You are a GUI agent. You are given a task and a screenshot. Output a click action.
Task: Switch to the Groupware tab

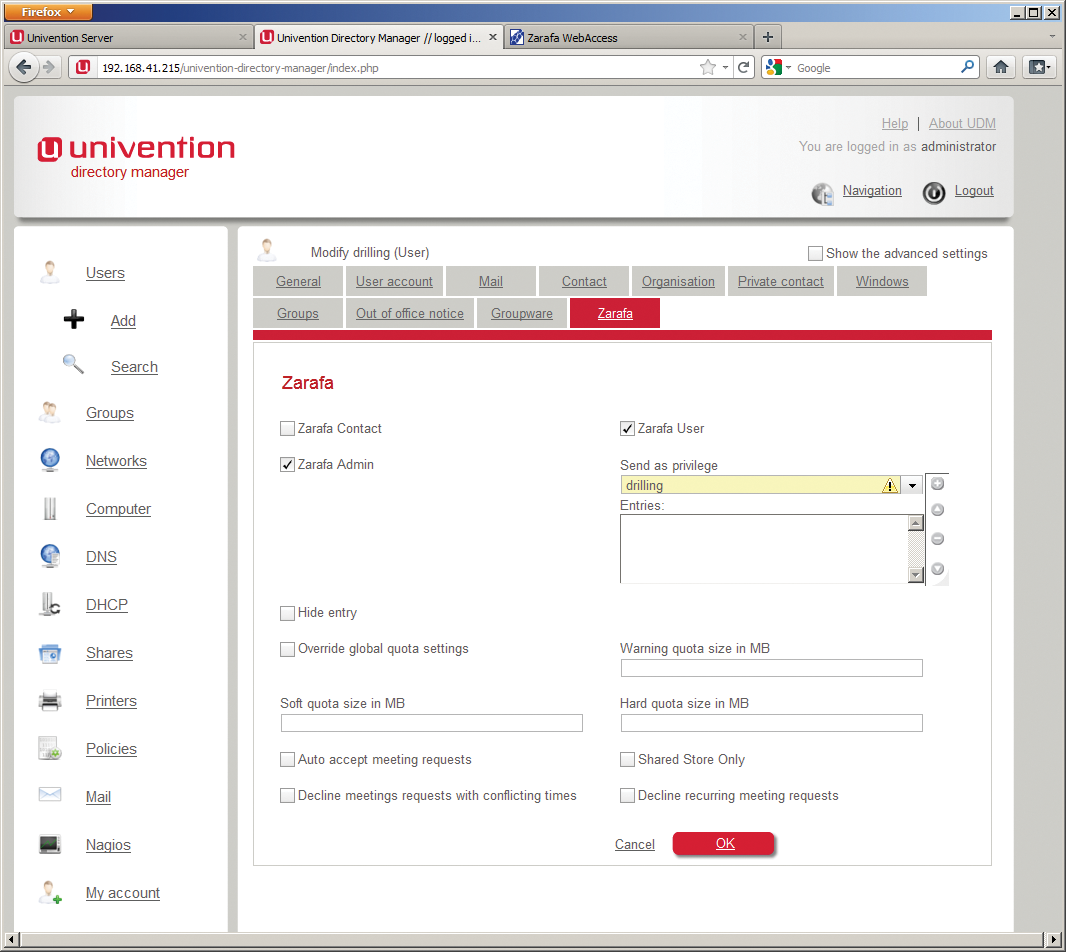click(521, 313)
